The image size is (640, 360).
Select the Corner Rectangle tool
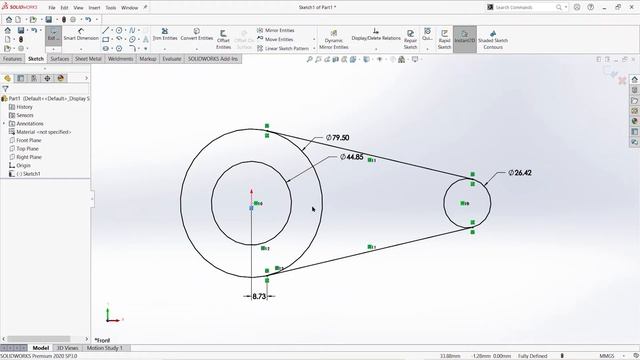[106, 40]
